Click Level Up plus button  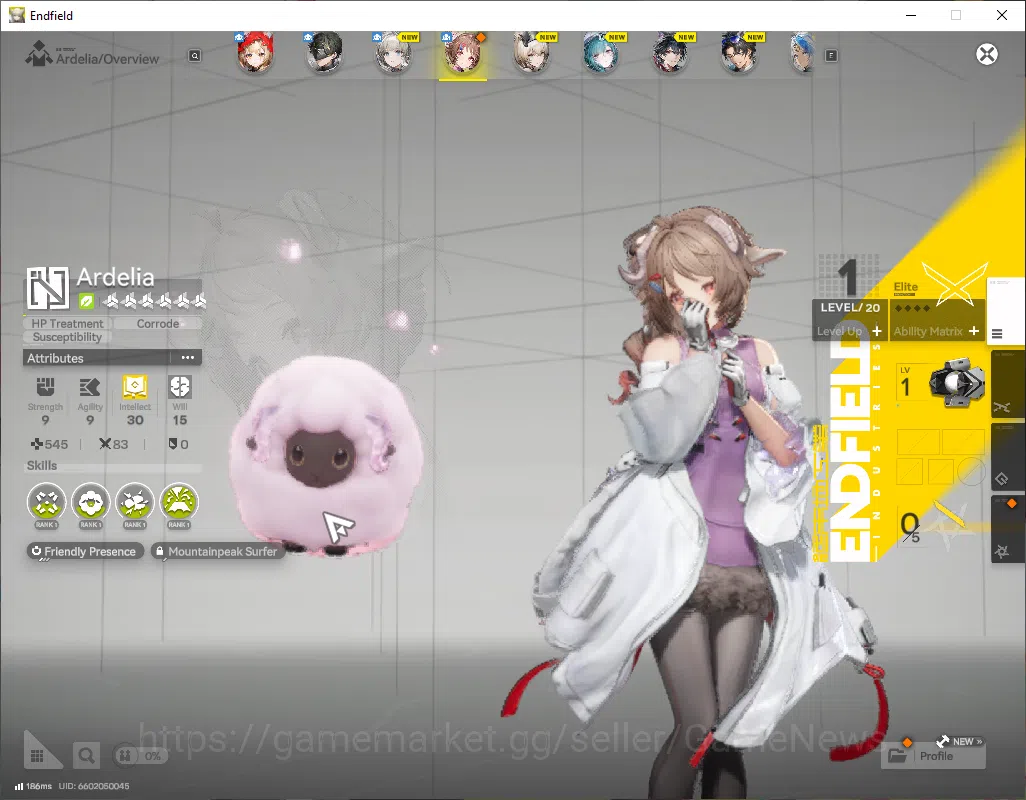tap(877, 332)
